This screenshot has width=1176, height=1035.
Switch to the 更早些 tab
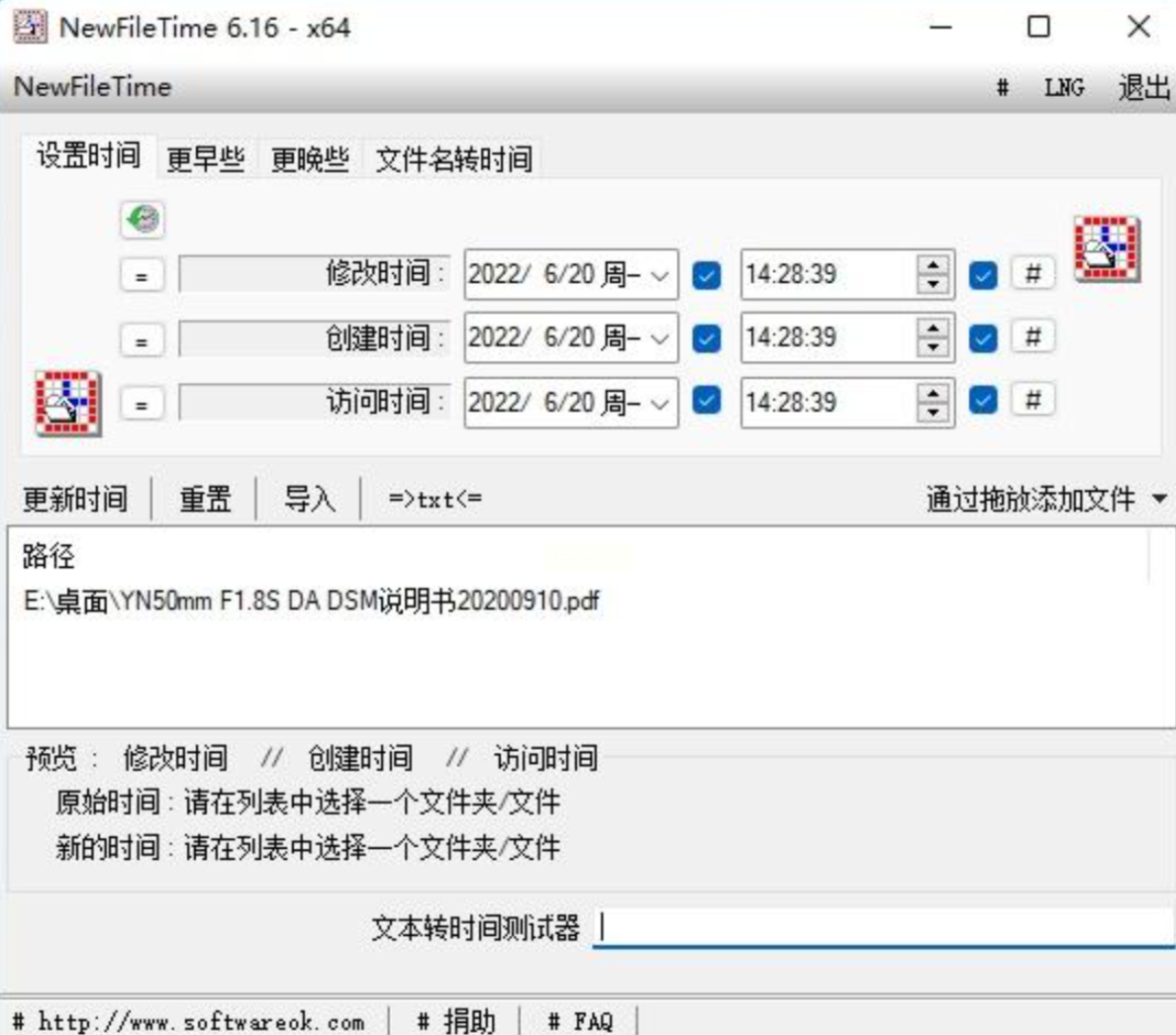[206, 159]
